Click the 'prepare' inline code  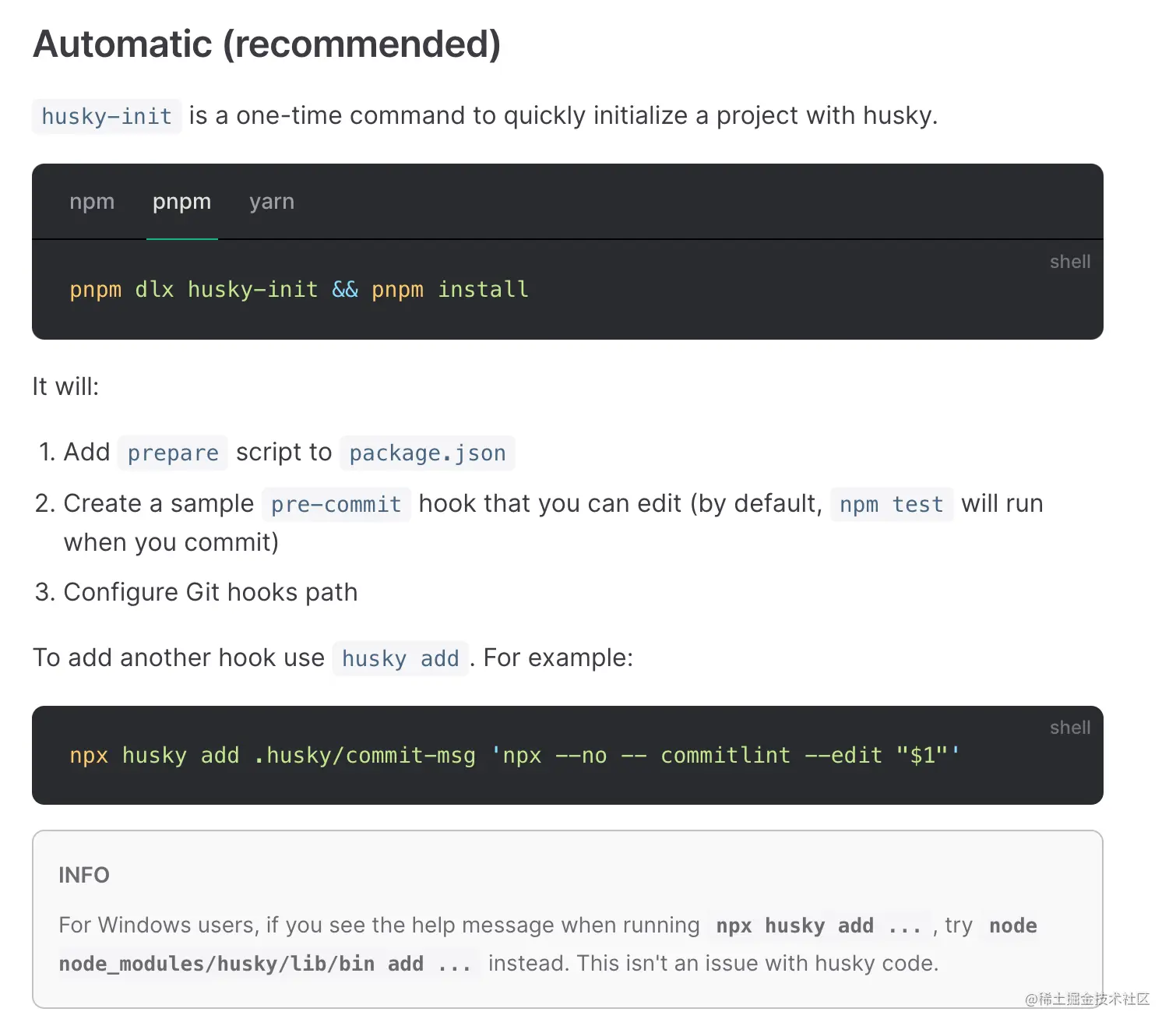[x=173, y=453]
